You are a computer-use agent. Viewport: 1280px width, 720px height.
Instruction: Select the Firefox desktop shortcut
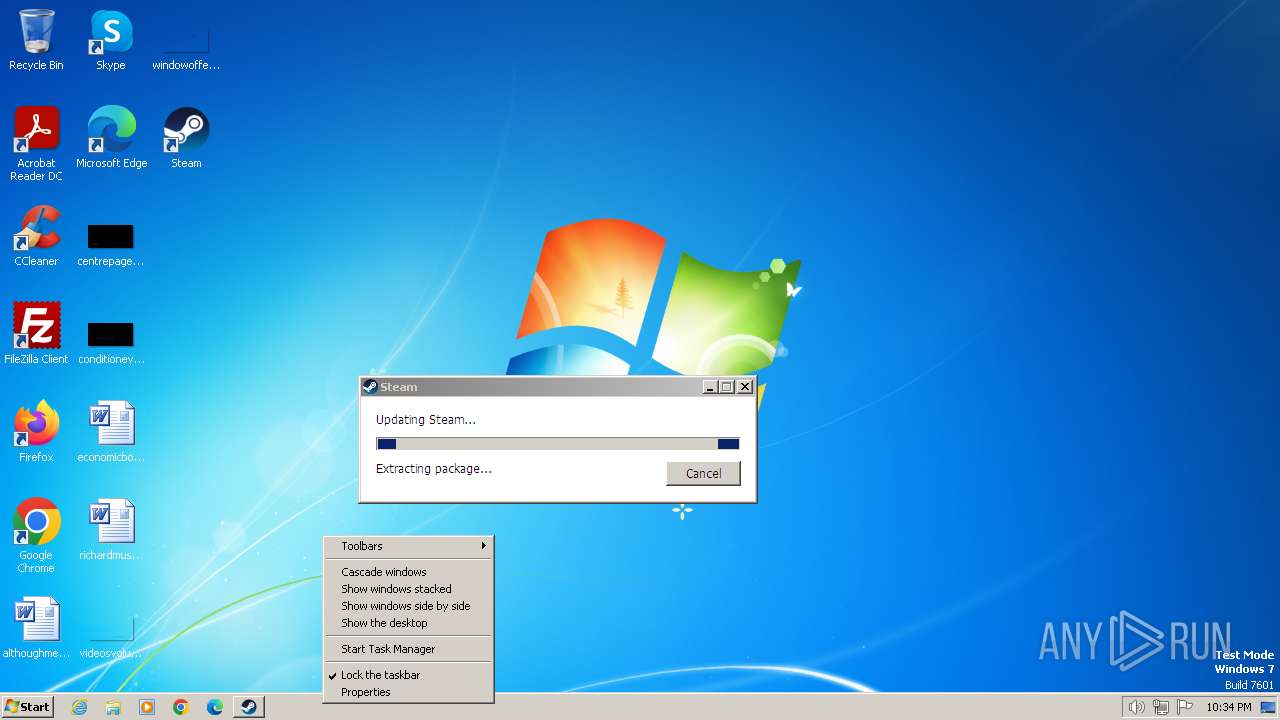click(x=36, y=432)
